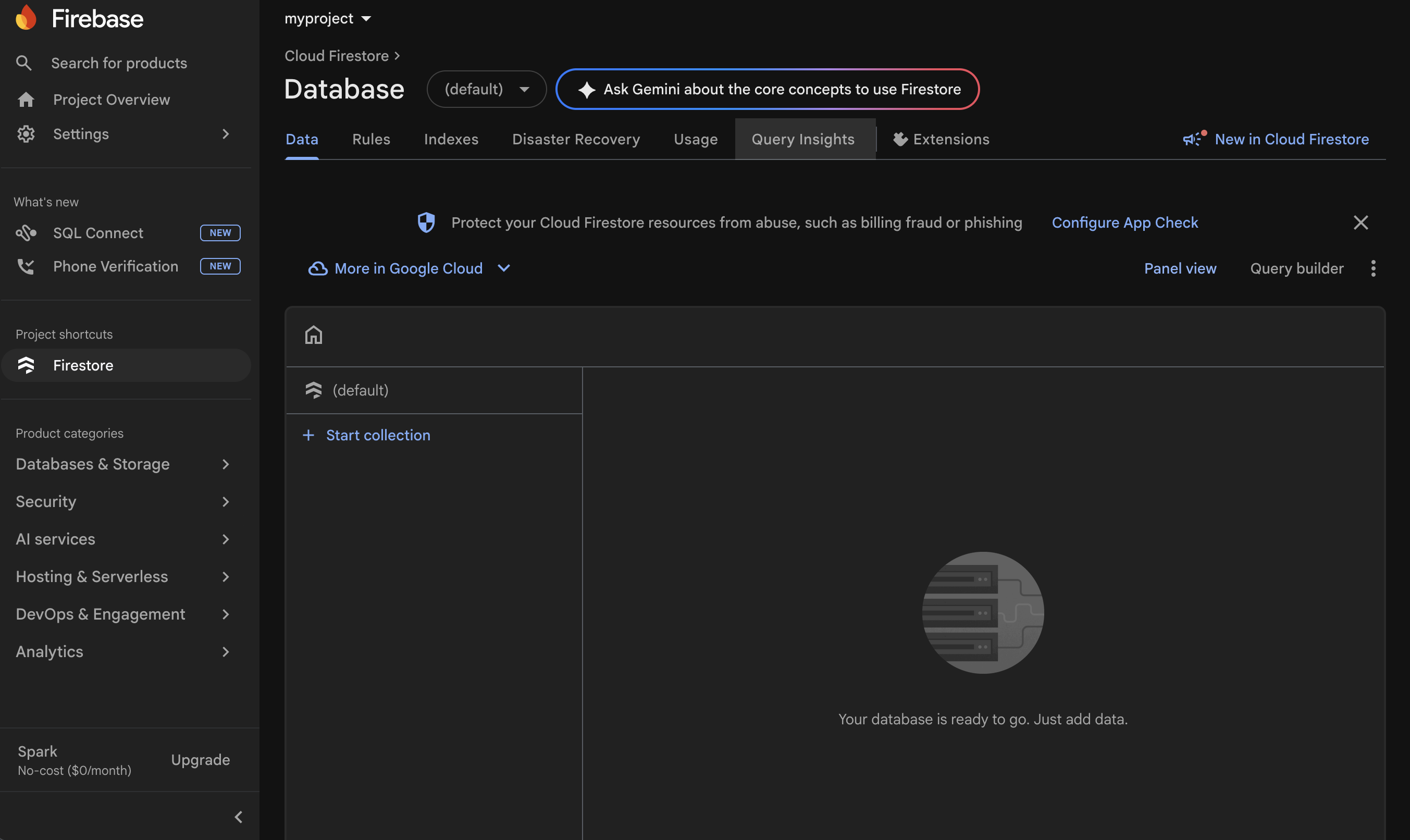Click the App Check shield icon
The image size is (1410, 840).
click(426, 223)
